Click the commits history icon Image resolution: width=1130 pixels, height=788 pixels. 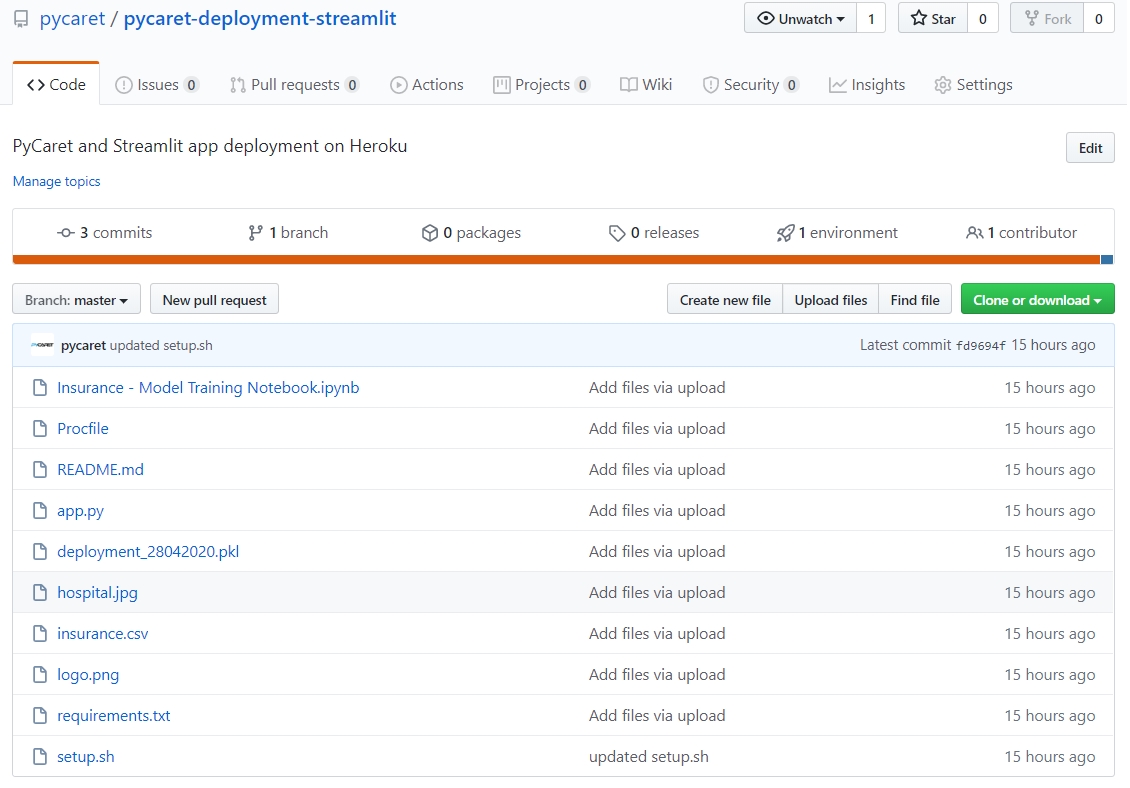(66, 233)
